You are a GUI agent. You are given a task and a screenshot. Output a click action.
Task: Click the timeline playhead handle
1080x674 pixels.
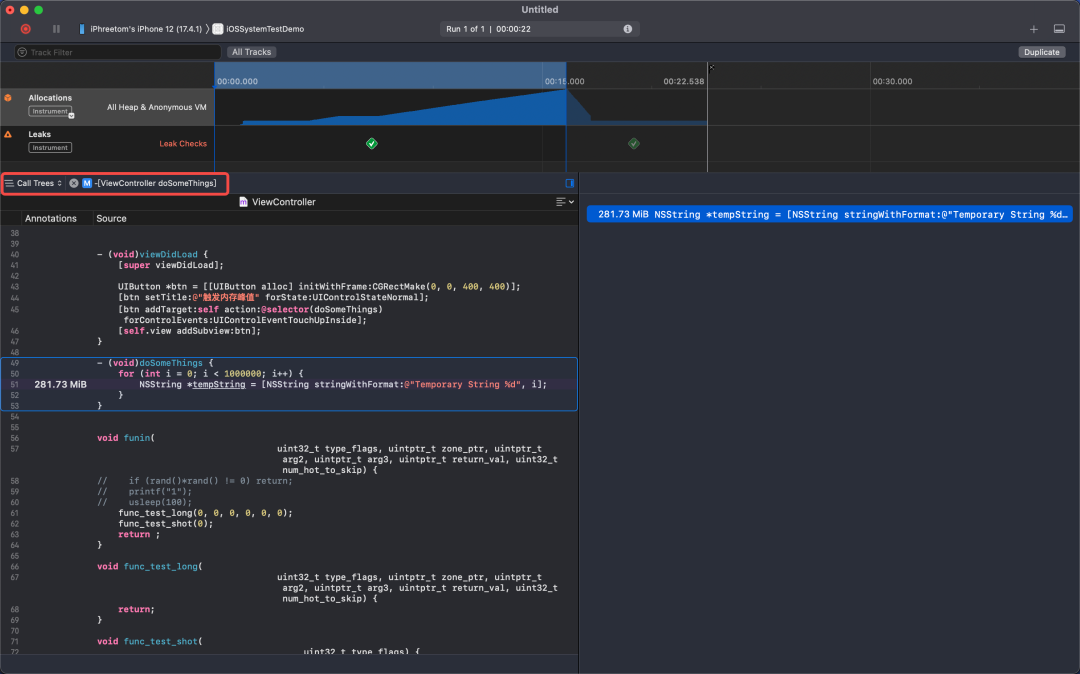point(711,67)
